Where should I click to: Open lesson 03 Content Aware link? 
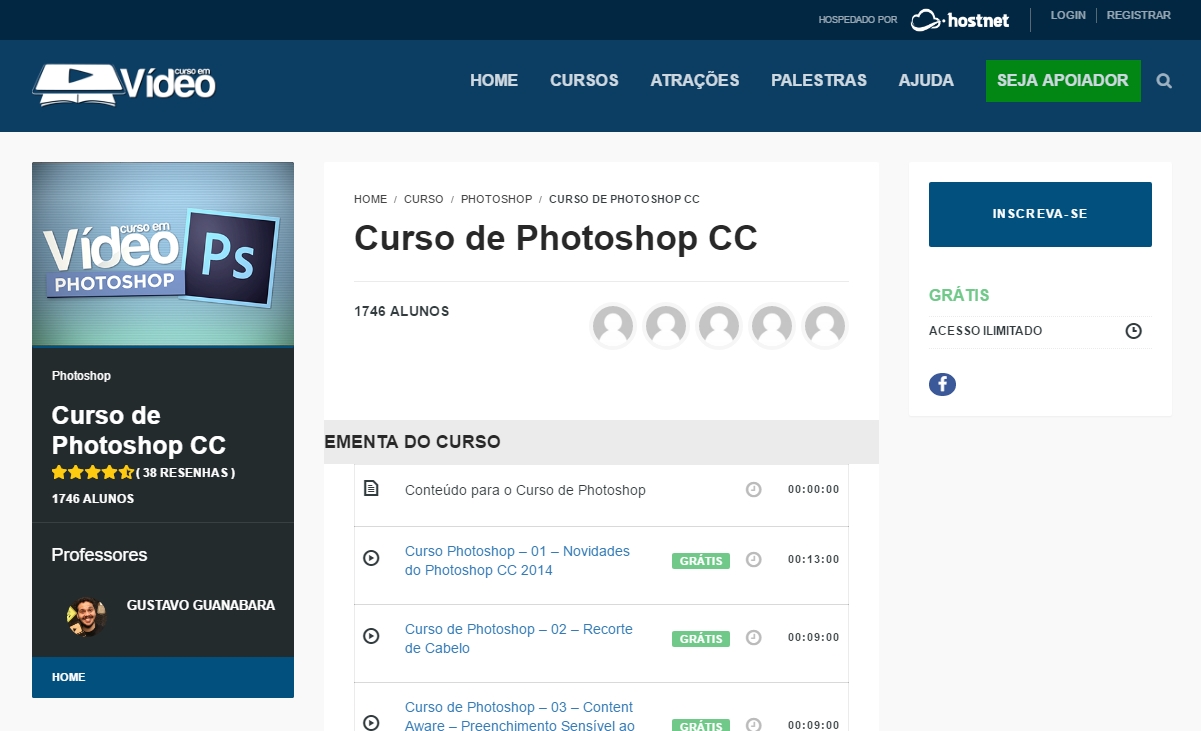(520, 716)
